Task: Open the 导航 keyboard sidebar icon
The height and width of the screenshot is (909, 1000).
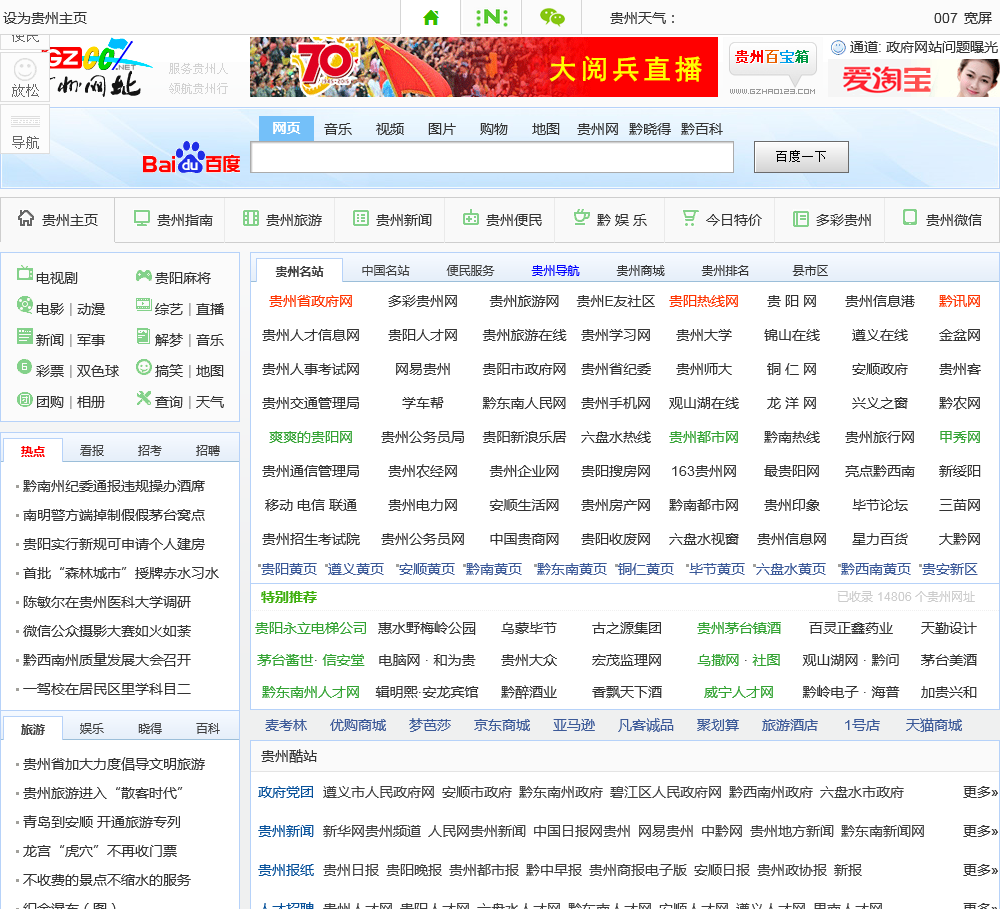Action: coord(25,130)
